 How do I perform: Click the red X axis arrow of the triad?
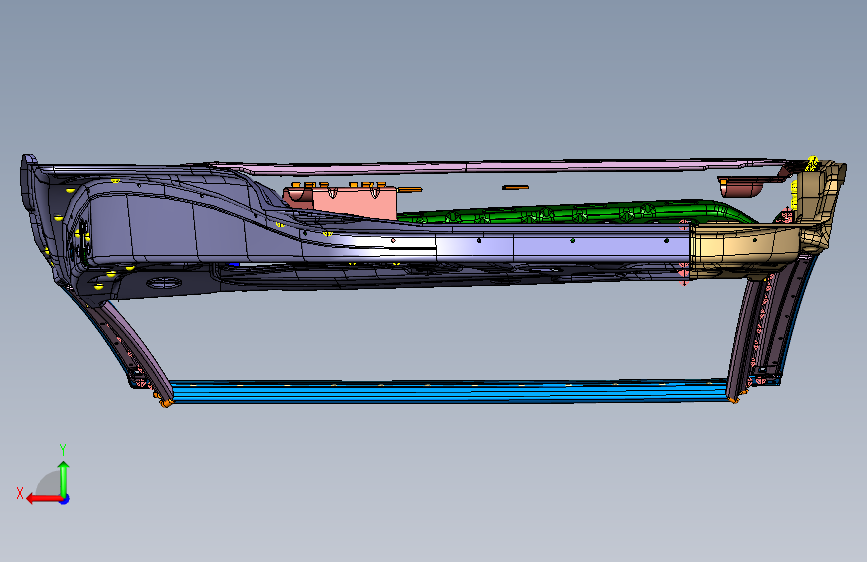coord(43,499)
